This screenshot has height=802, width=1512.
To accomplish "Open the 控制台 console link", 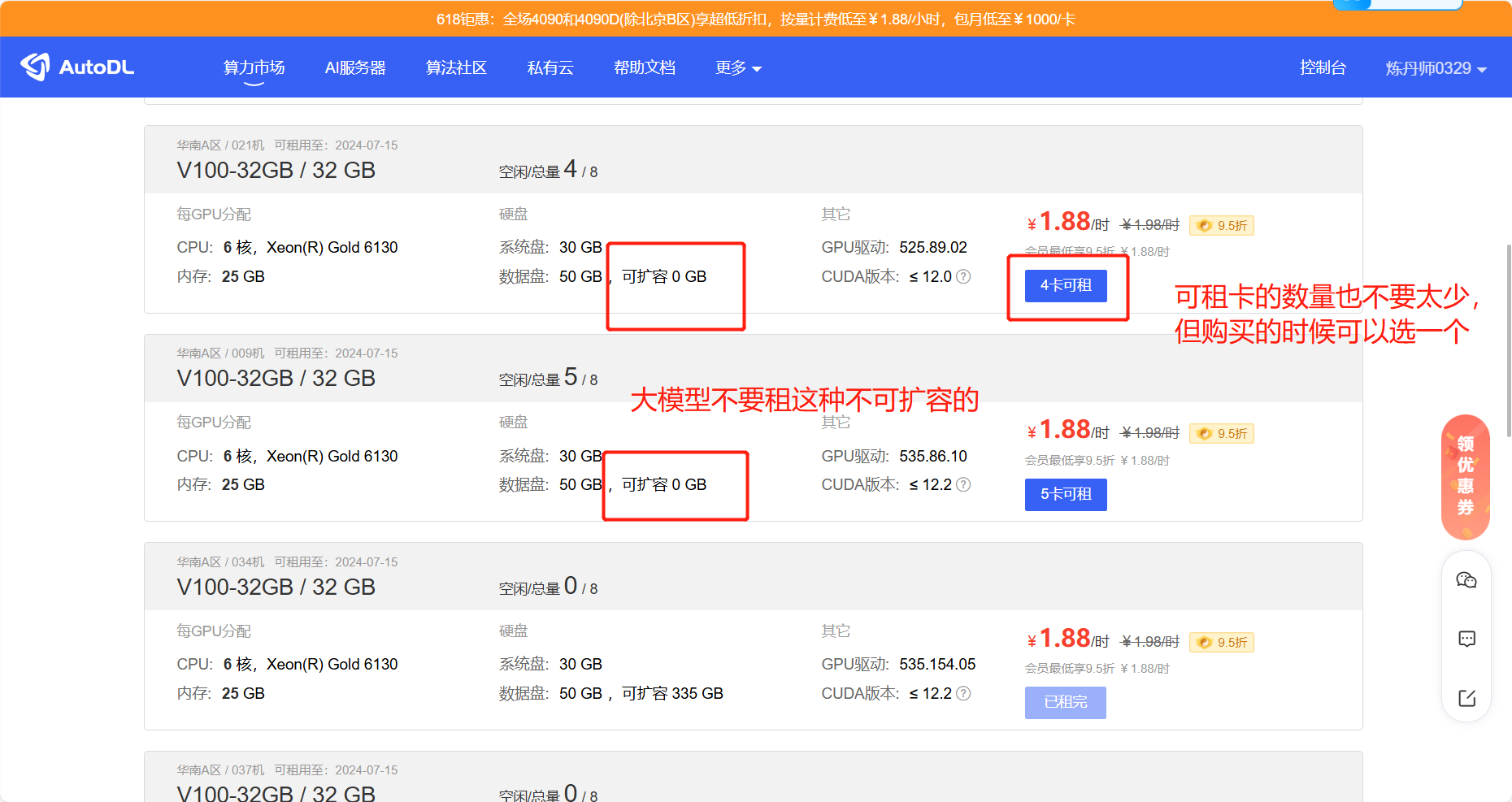I will (1323, 67).
